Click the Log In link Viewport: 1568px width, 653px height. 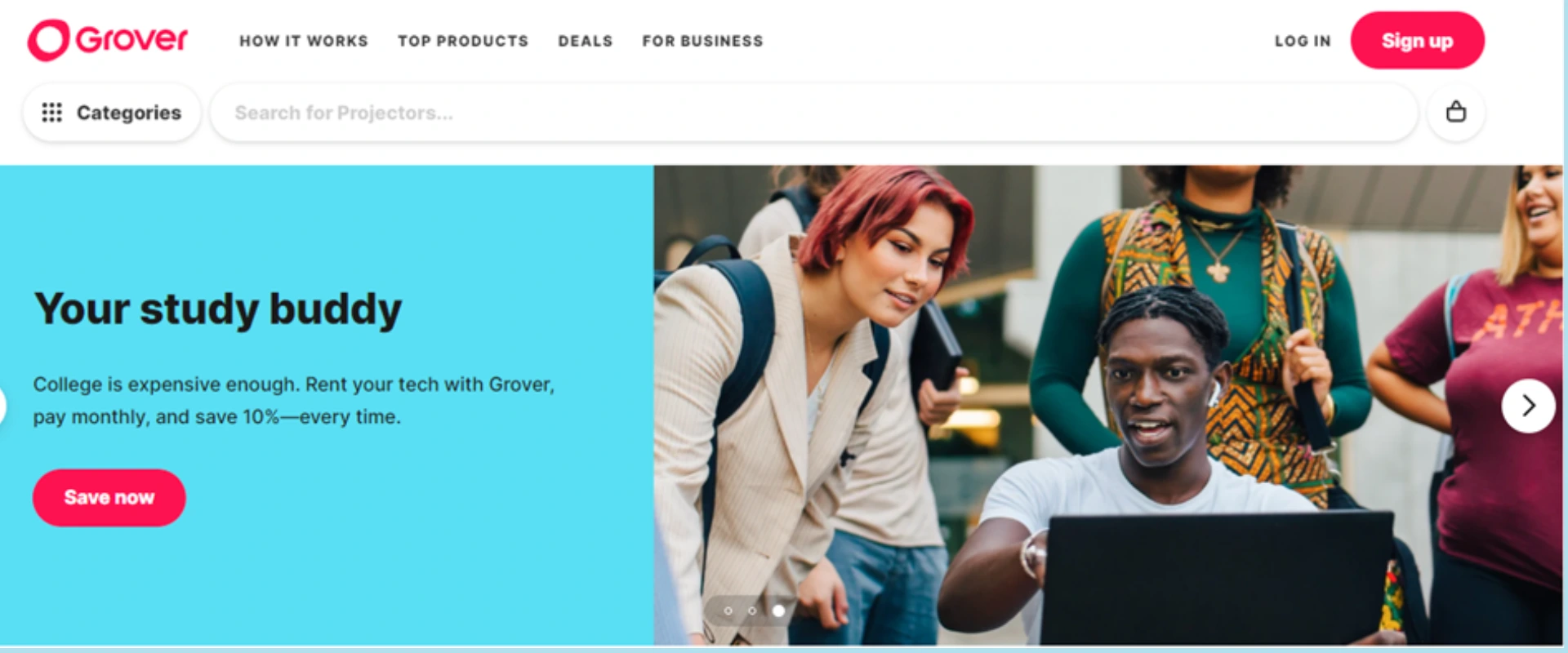[x=1303, y=41]
